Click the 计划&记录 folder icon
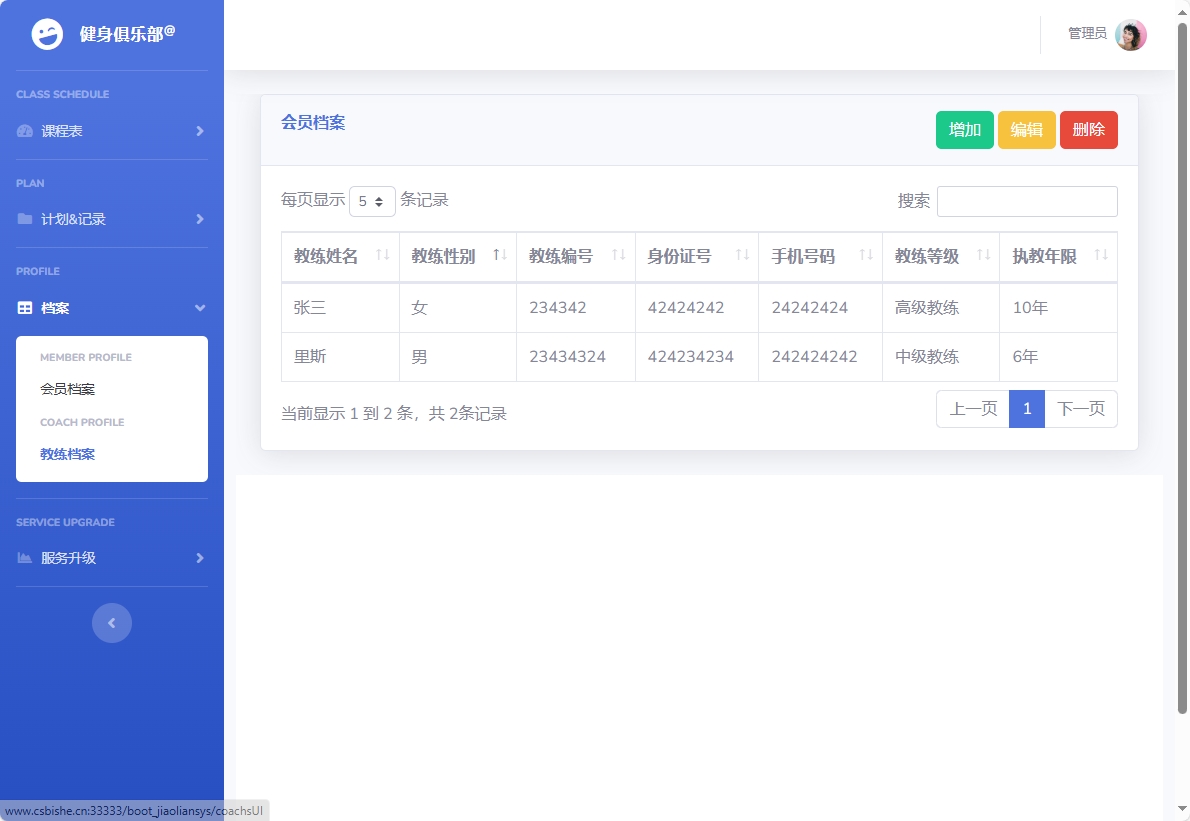 (24, 219)
